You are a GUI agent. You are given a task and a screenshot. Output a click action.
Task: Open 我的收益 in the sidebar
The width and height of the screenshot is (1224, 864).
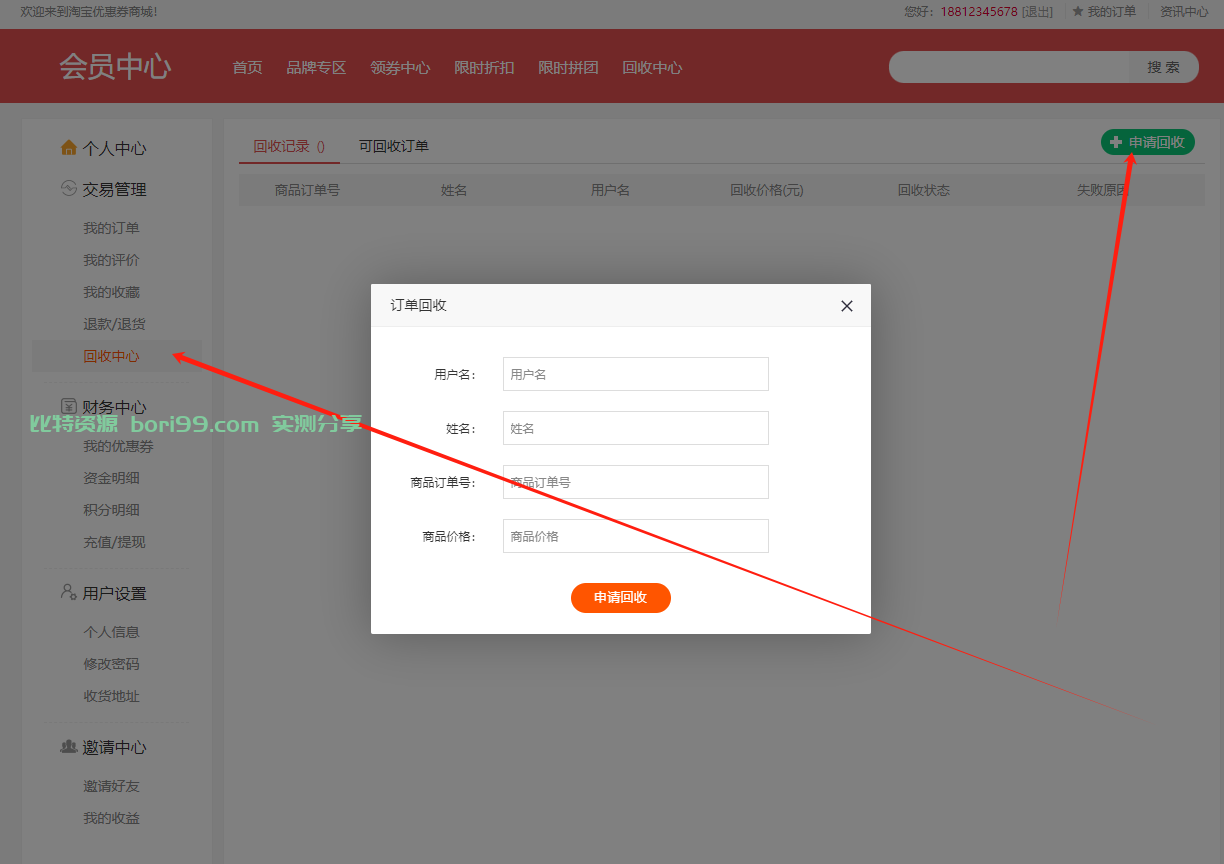coord(111,818)
